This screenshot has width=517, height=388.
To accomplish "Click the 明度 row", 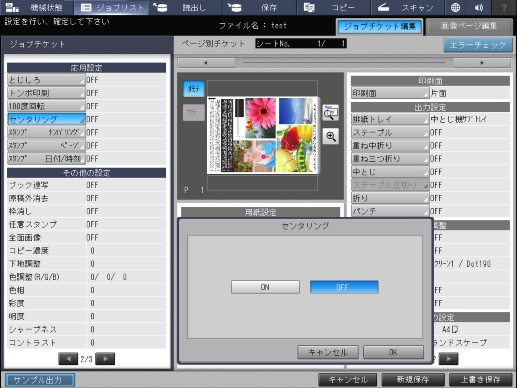I will coord(86,316).
